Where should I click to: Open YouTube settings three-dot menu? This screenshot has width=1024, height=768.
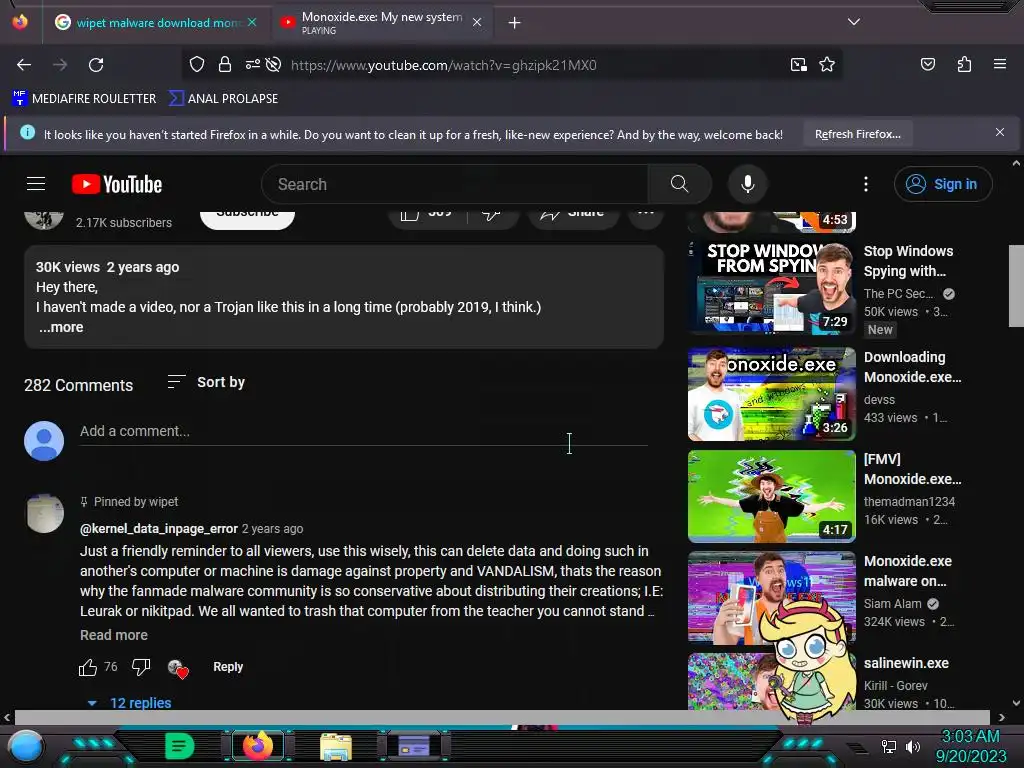pos(866,184)
